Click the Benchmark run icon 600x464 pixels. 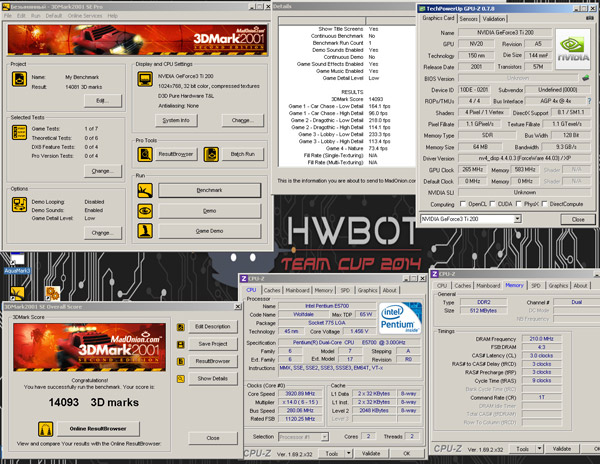point(145,190)
